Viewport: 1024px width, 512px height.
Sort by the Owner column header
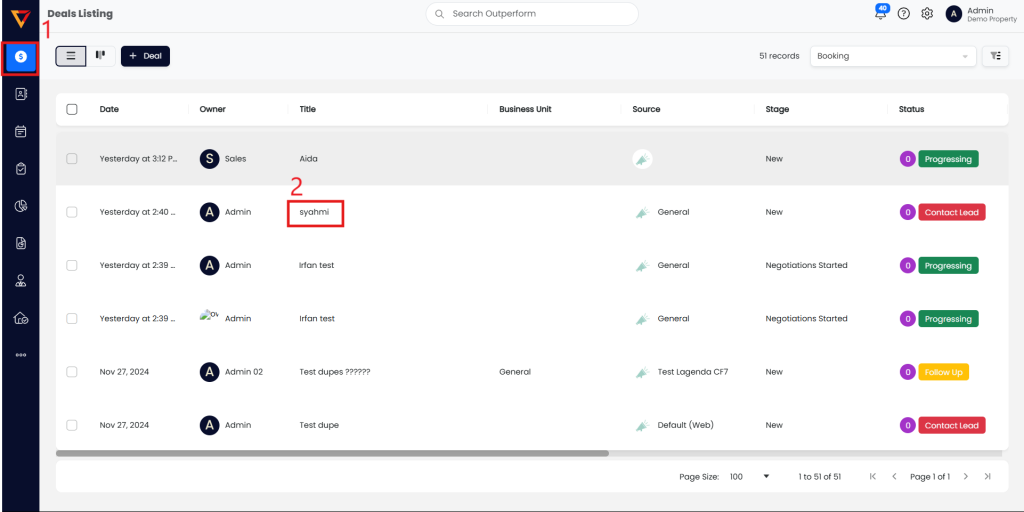pyautogui.click(x=212, y=109)
